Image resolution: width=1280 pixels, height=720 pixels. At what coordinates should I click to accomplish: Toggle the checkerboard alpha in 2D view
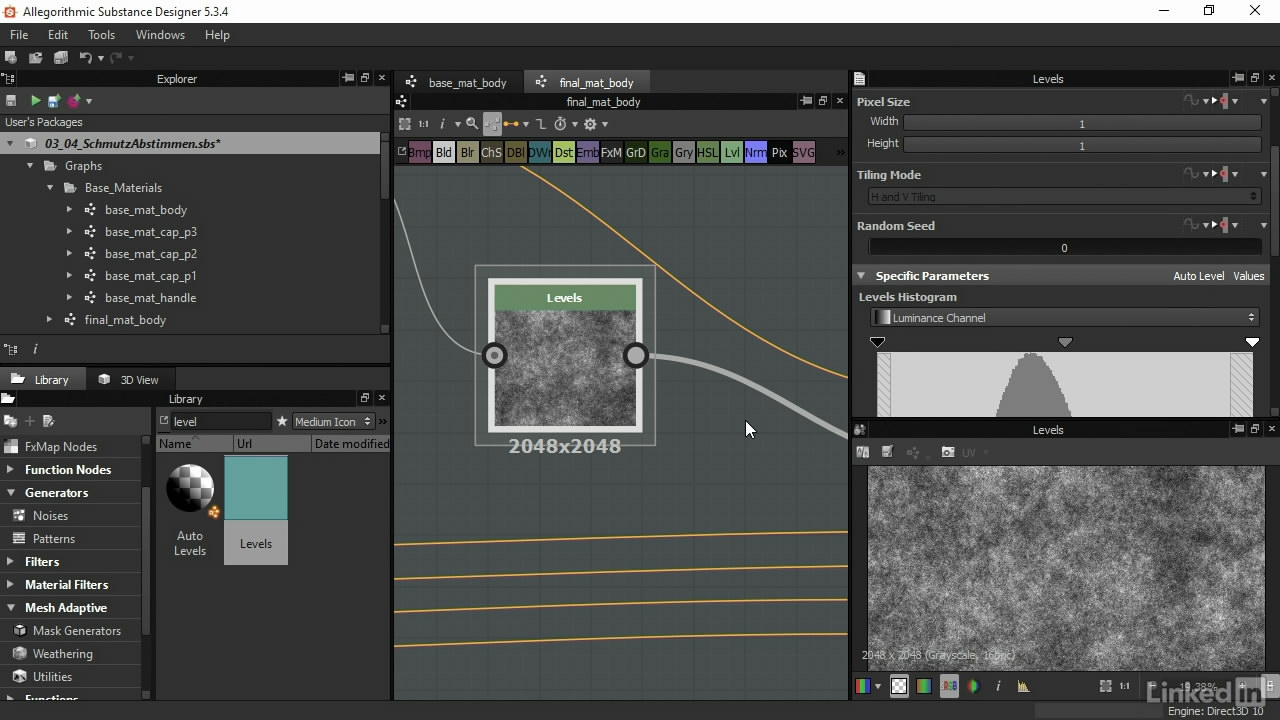pos(899,686)
